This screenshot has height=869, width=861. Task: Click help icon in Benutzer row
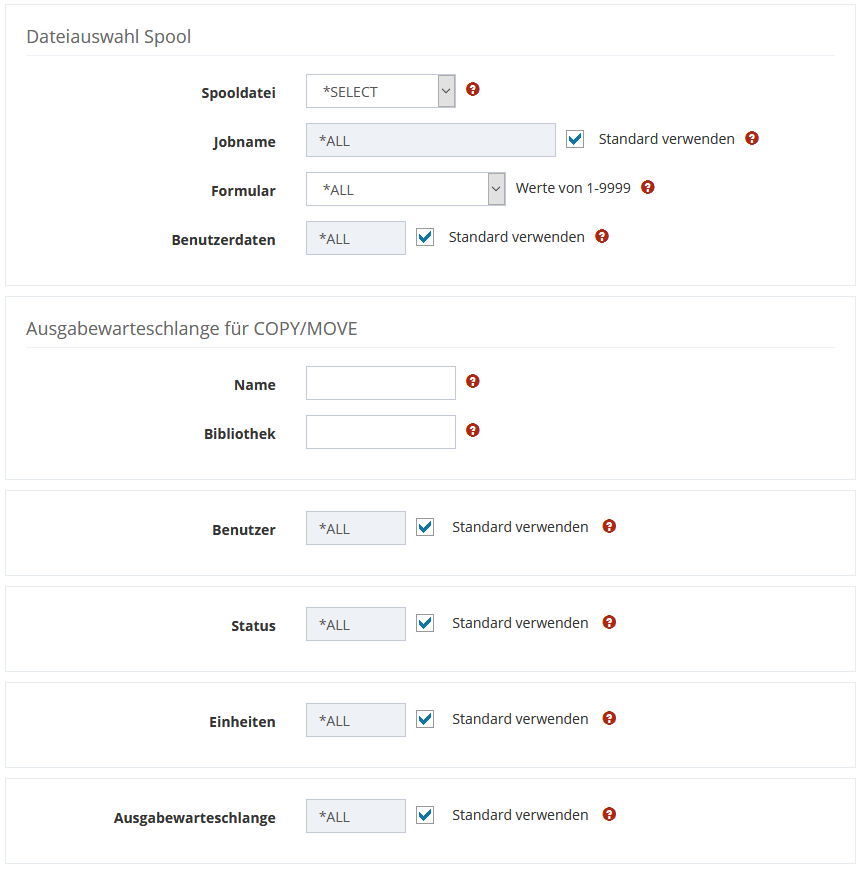(x=609, y=526)
